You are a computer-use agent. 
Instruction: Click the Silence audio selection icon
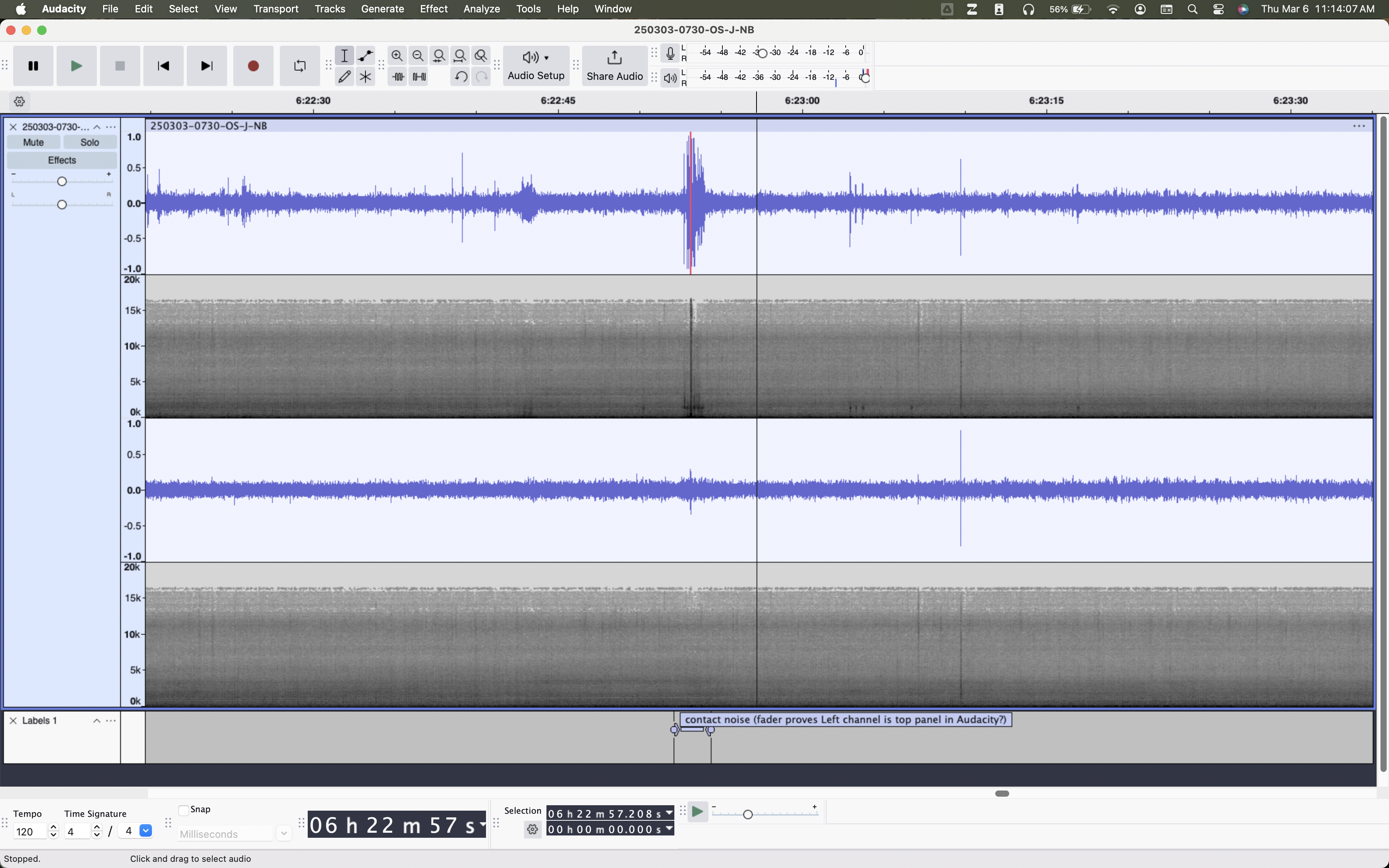click(x=419, y=76)
